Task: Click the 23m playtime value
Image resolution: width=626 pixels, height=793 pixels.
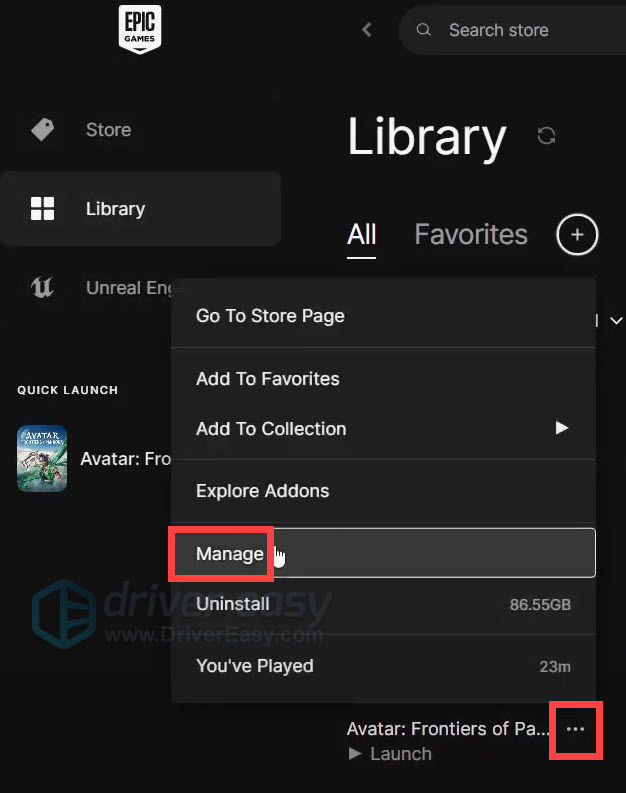Action: [555, 667]
